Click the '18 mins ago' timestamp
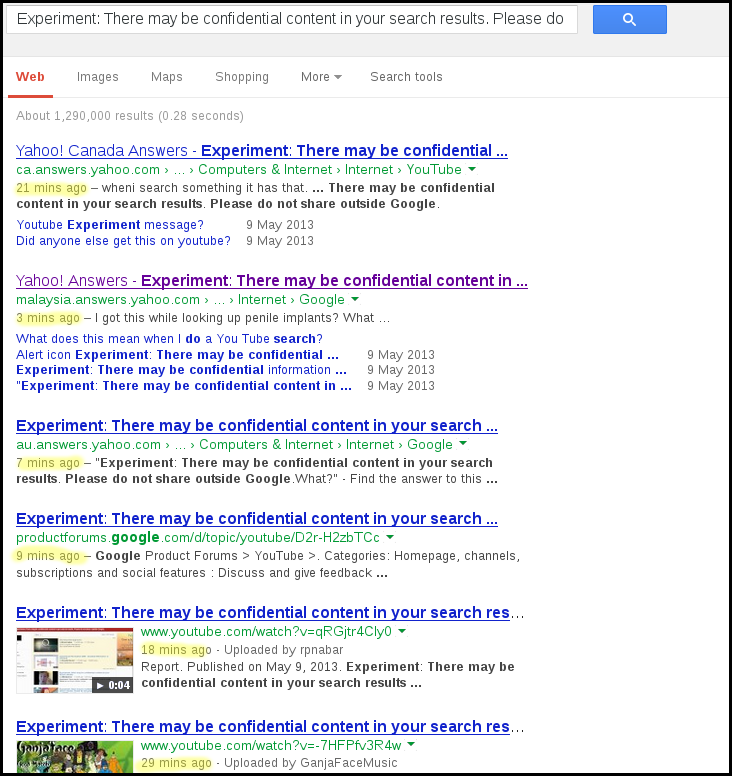 (x=176, y=650)
